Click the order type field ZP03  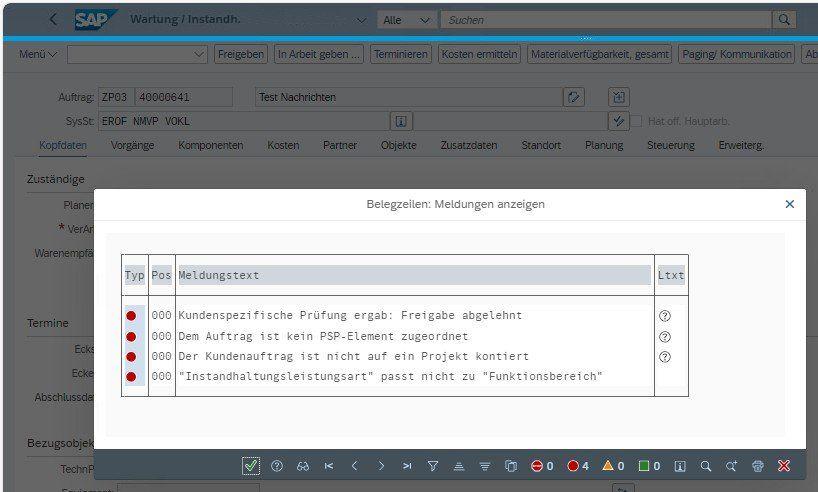click(x=116, y=97)
